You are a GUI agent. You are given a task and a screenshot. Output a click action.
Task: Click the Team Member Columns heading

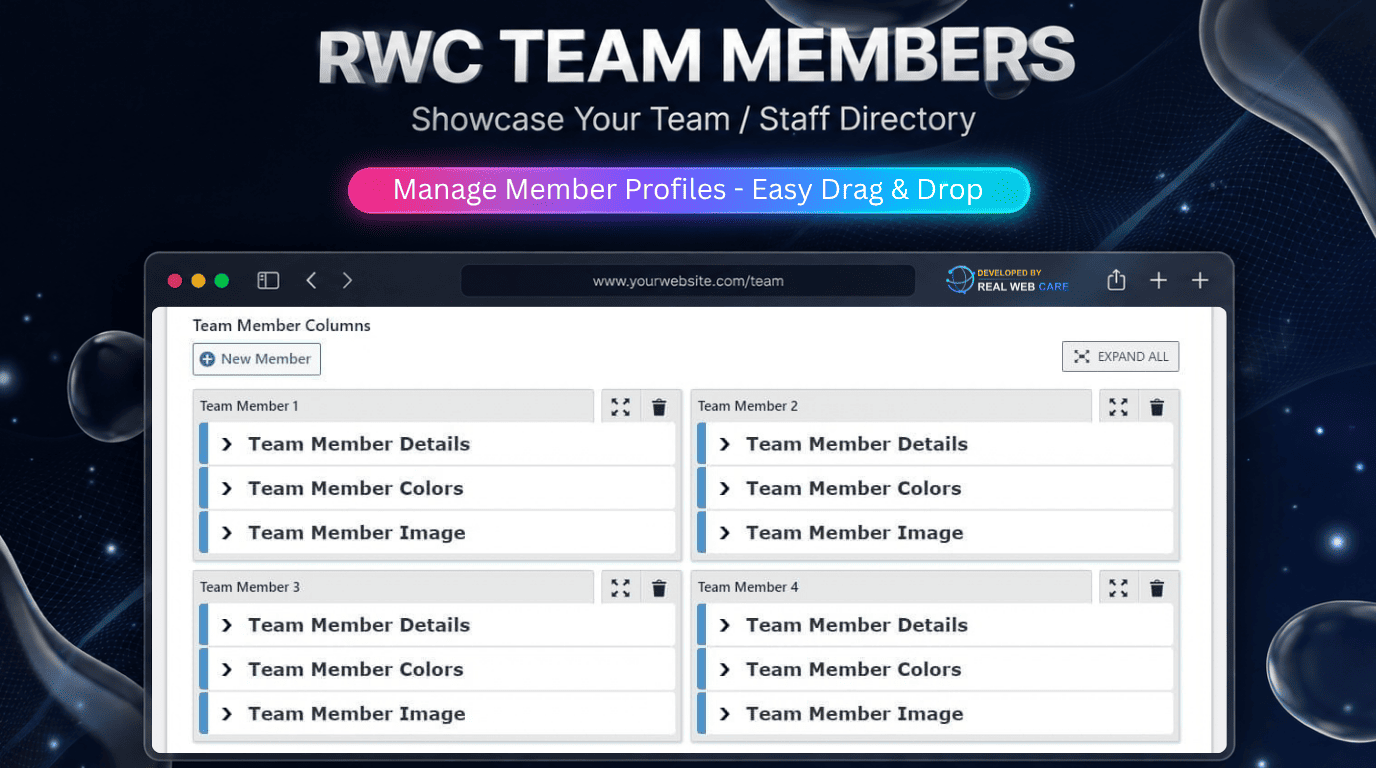coord(282,325)
